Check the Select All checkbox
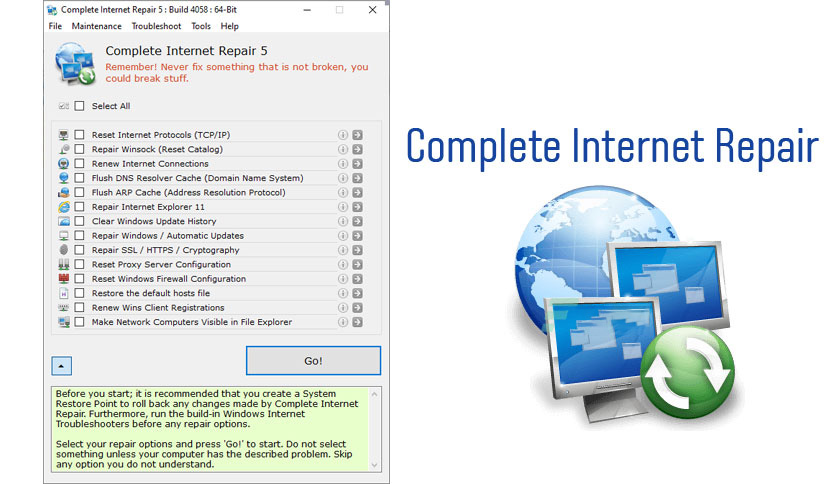The height and width of the screenshot is (484, 836). (x=79, y=106)
